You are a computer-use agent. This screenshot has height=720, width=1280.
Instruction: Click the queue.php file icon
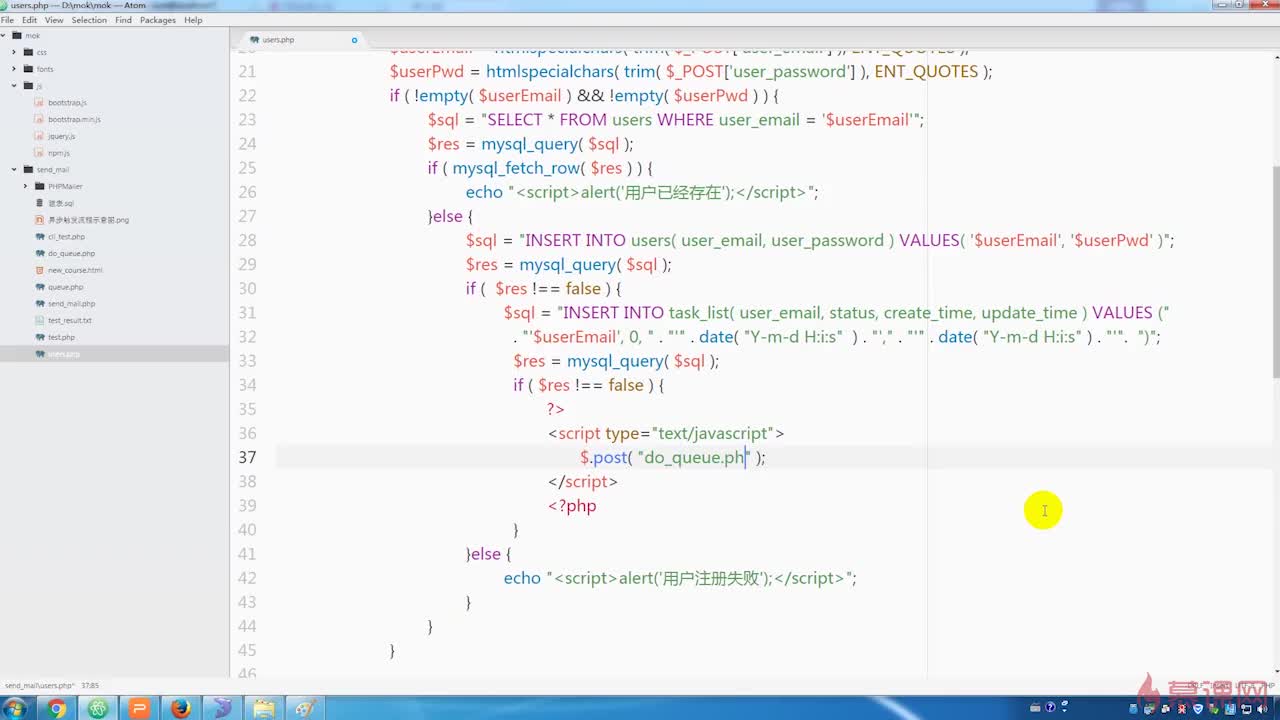(40, 287)
